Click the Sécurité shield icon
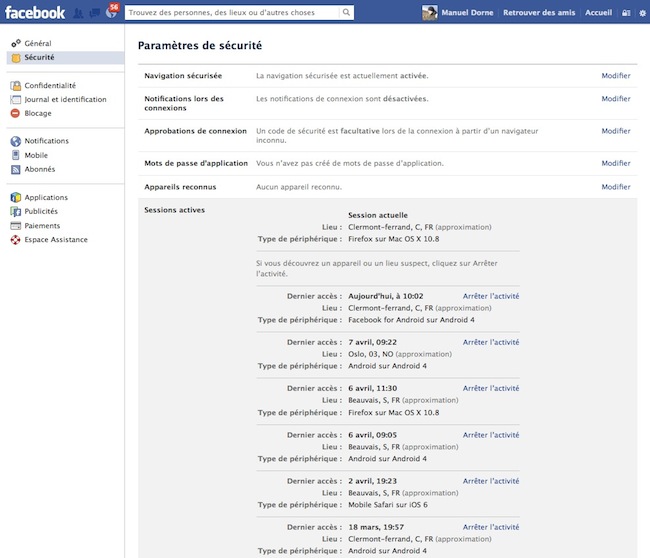 pyautogui.click(x=16, y=58)
